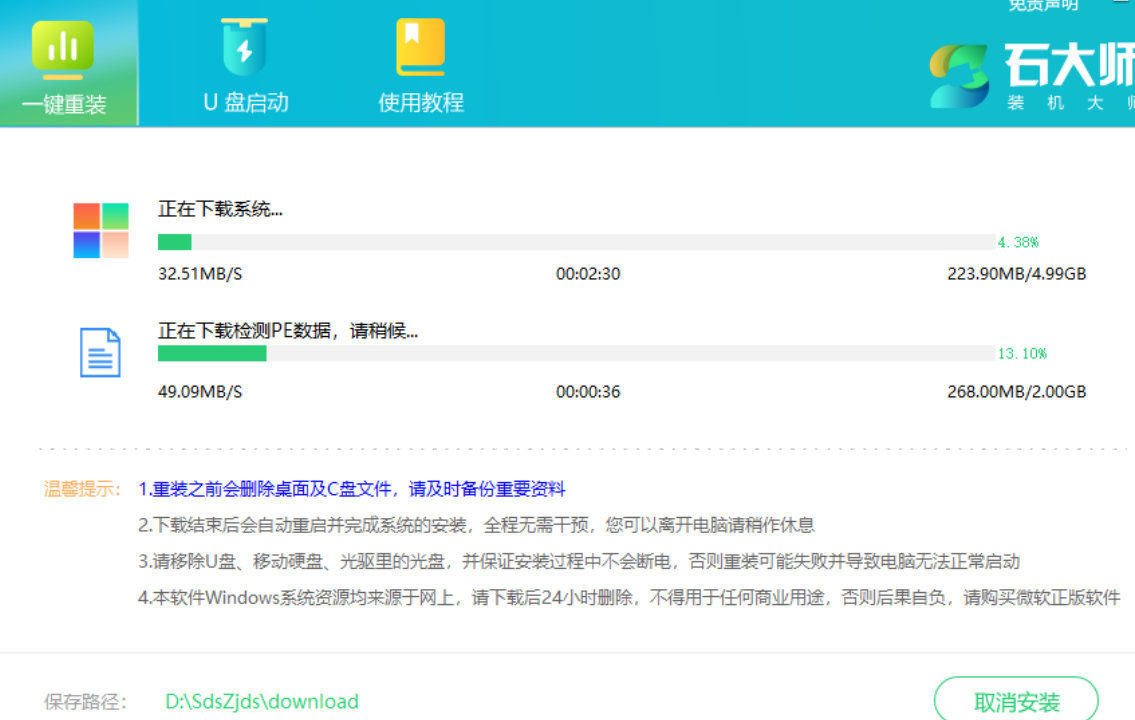Click the 00:00:36 remaining time text

click(x=588, y=392)
